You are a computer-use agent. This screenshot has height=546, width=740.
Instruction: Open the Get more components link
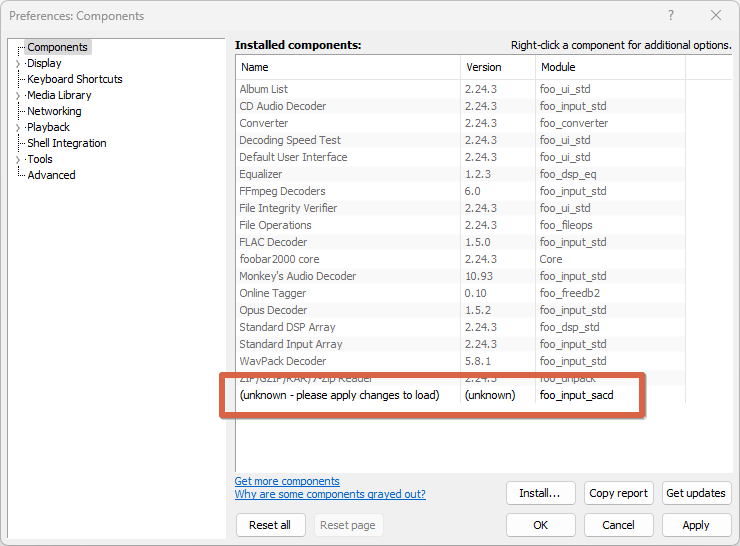pyautogui.click(x=287, y=481)
